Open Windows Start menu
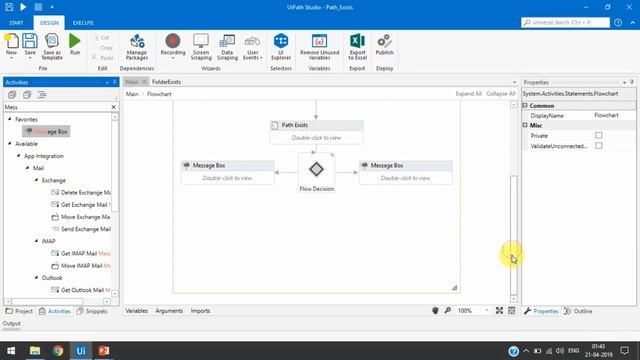Screen dimensions: 640x360 point(11,351)
